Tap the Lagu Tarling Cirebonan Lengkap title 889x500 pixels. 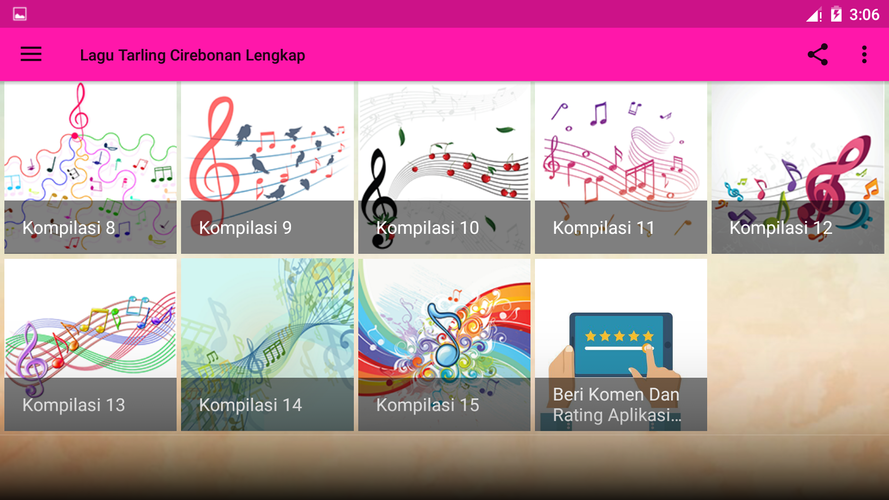[192, 55]
